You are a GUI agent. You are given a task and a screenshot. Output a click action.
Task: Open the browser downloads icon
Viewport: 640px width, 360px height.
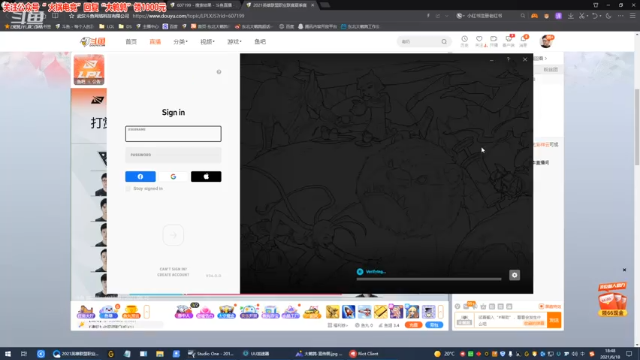coord(571,16)
